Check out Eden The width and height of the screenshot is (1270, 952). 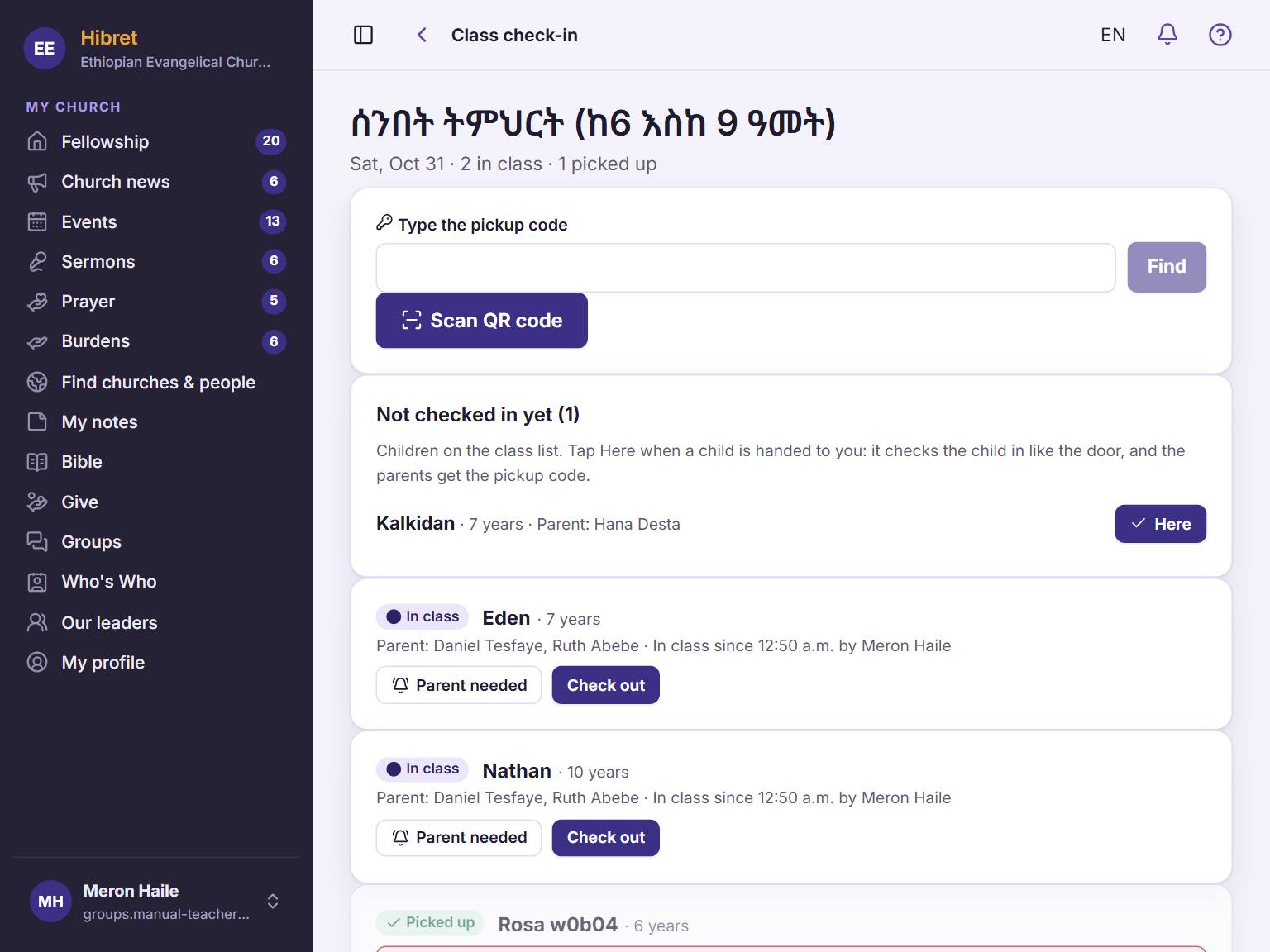click(606, 685)
